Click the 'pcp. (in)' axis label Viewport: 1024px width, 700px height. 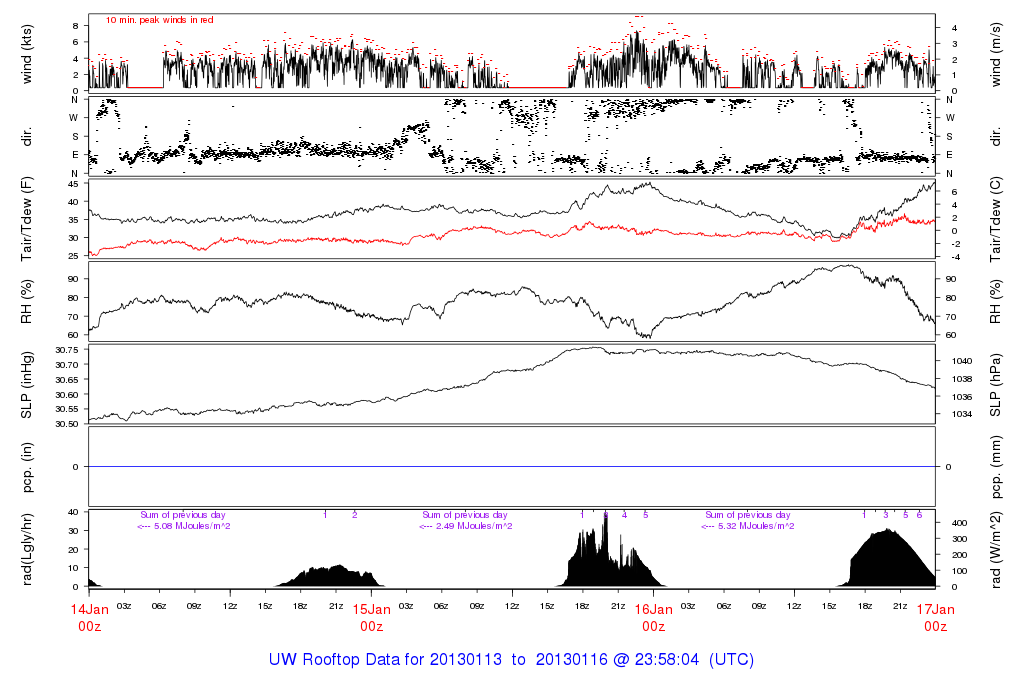click(x=29, y=467)
